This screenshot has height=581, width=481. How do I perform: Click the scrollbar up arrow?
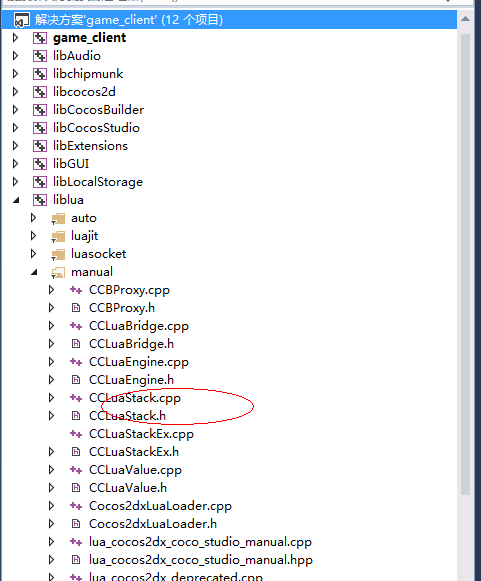465,19
